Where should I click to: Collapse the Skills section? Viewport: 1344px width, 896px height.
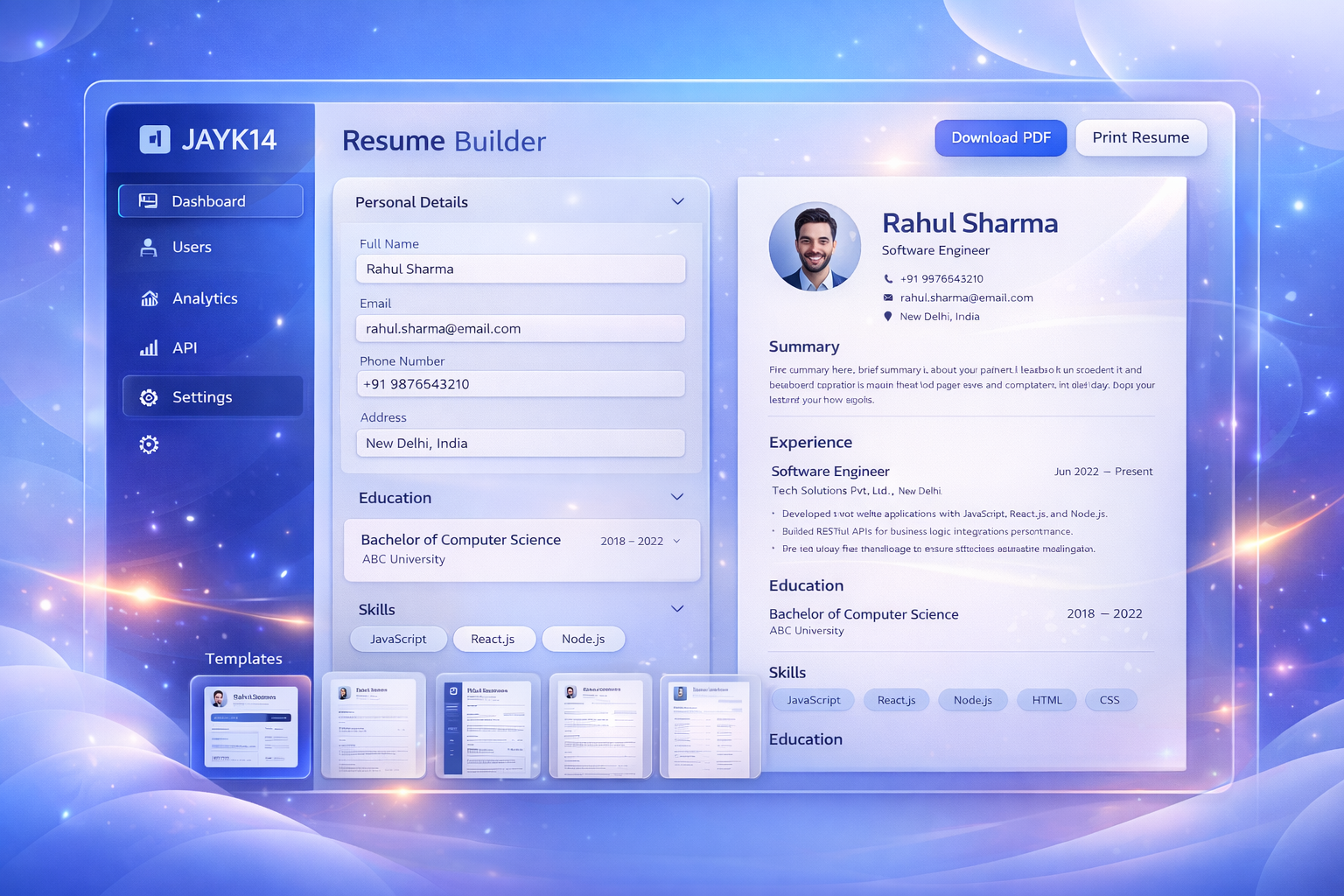[676, 608]
